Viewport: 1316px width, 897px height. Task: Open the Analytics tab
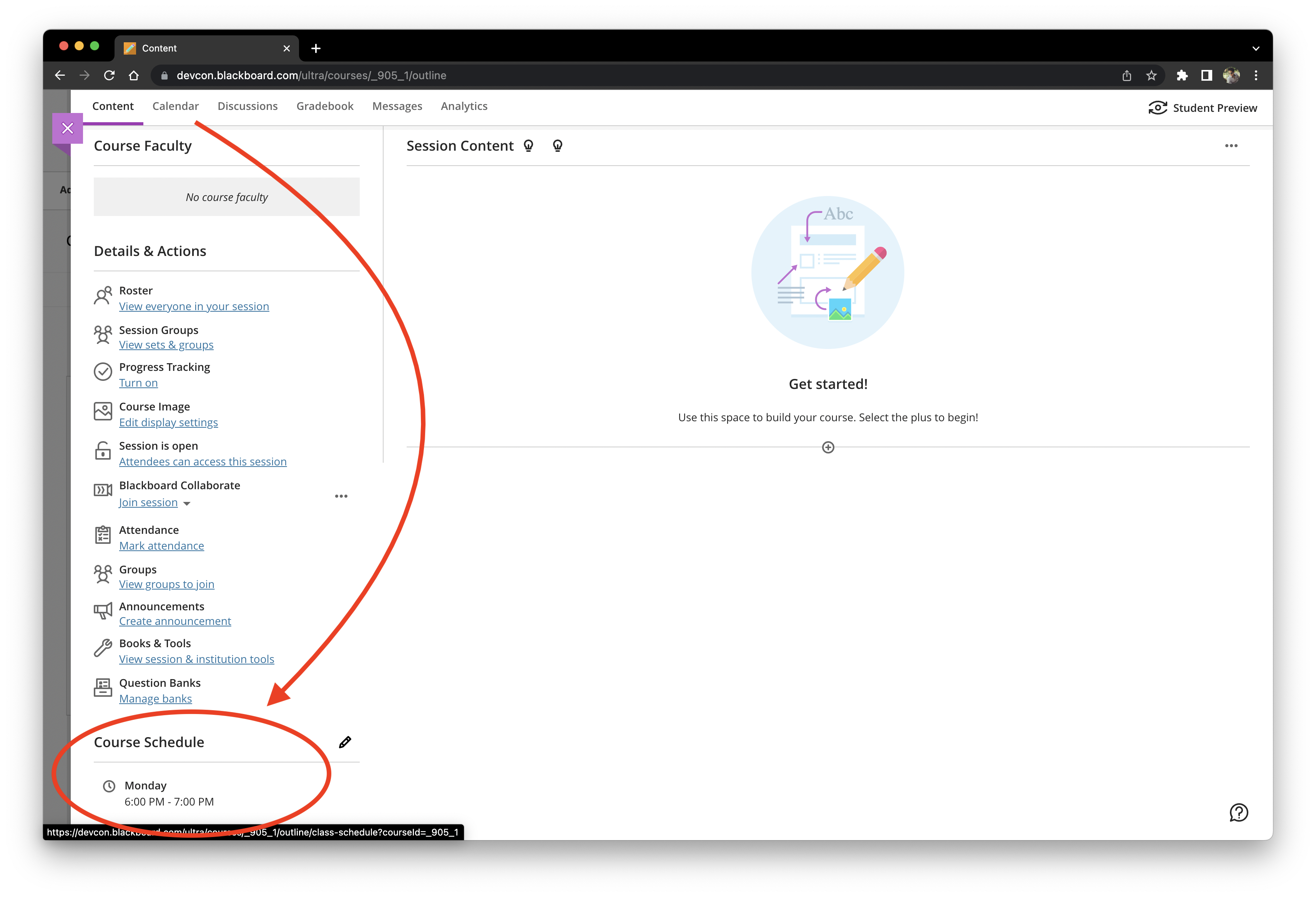coord(464,106)
